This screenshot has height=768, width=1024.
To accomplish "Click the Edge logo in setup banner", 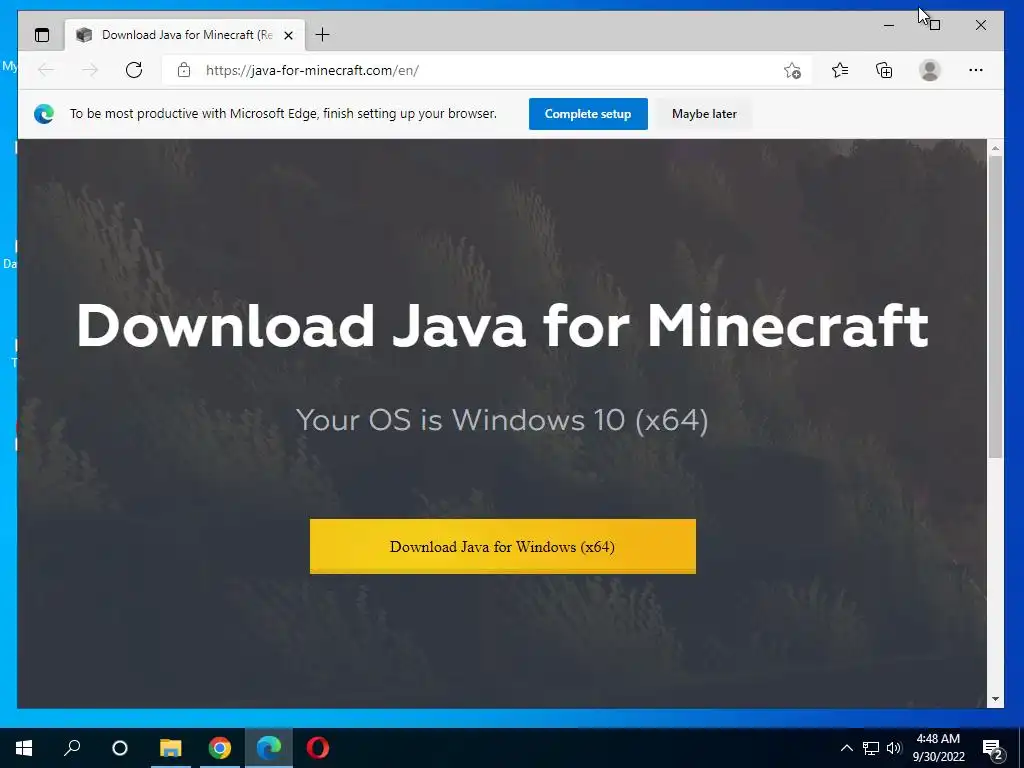I will pyautogui.click(x=44, y=114).
